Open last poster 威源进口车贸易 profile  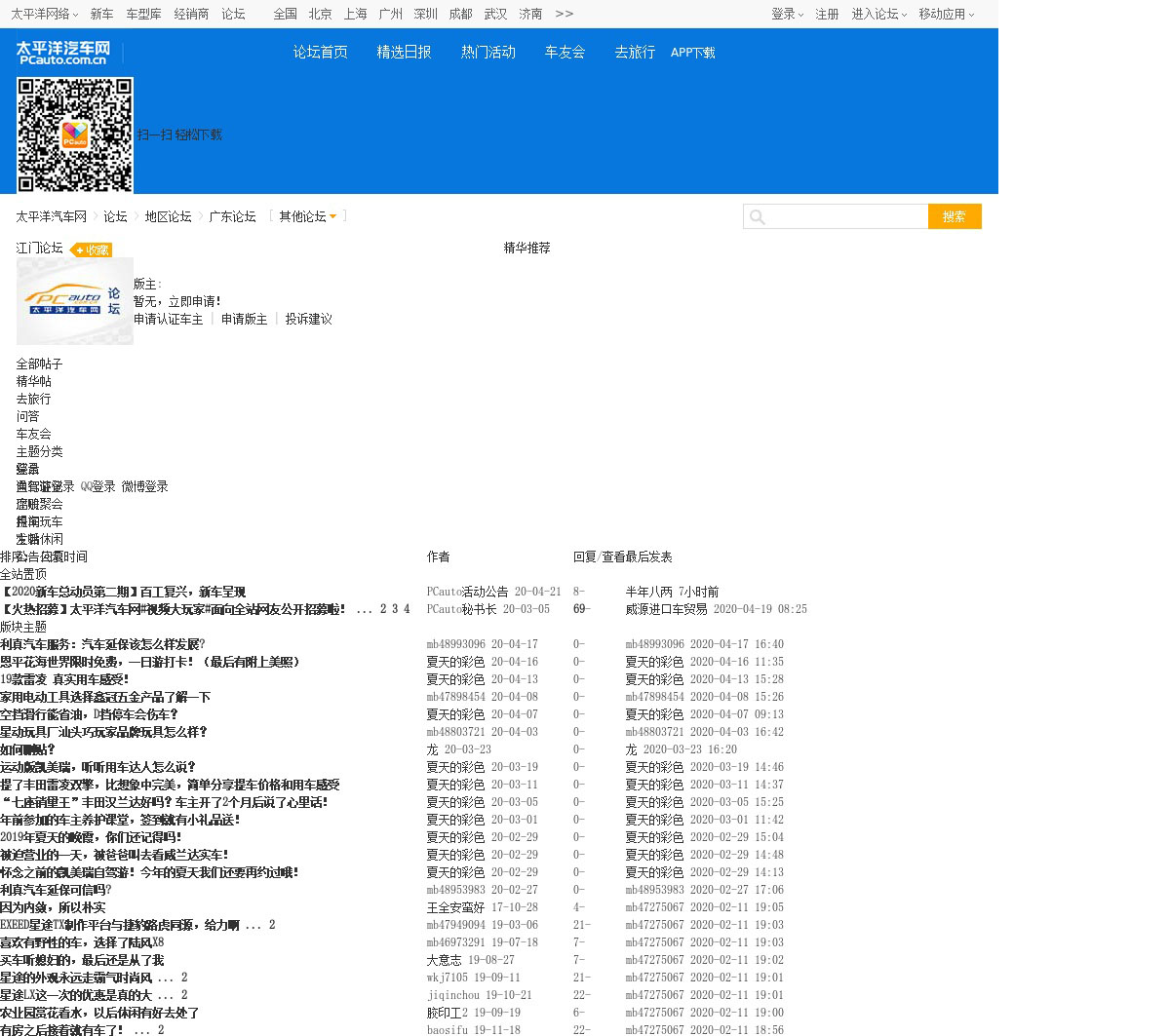(667, 609)
